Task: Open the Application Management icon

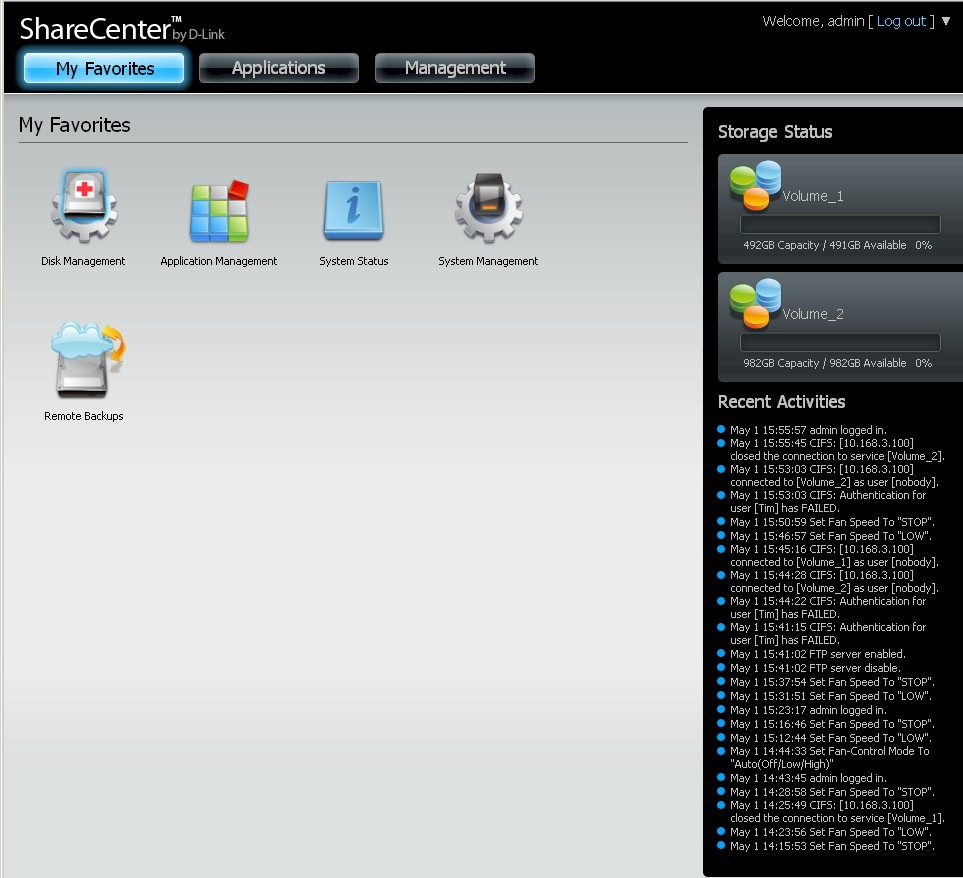Action: click(219, 211)
